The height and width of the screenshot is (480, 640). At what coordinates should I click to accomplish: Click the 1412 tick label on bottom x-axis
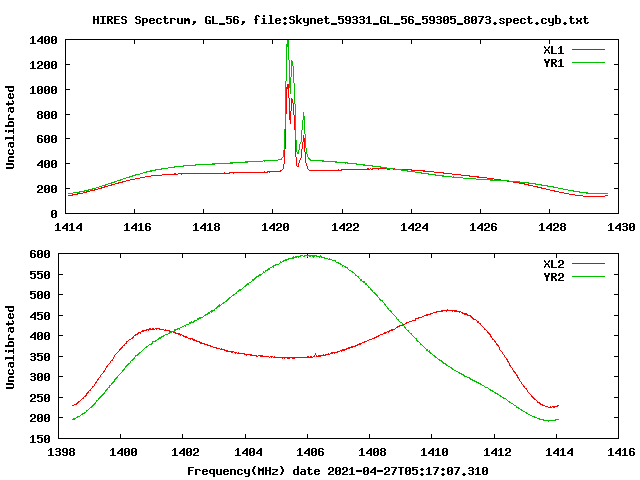point(497,452)
